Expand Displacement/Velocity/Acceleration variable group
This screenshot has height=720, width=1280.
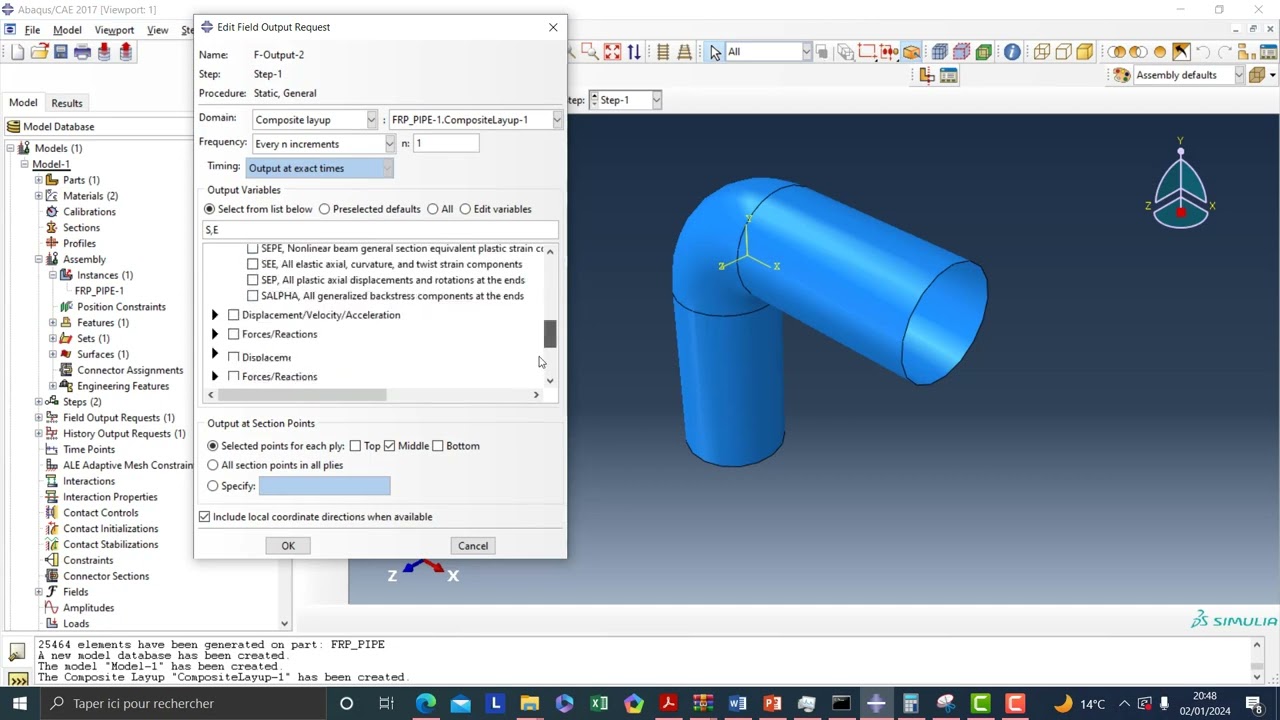tap(215, 315)
